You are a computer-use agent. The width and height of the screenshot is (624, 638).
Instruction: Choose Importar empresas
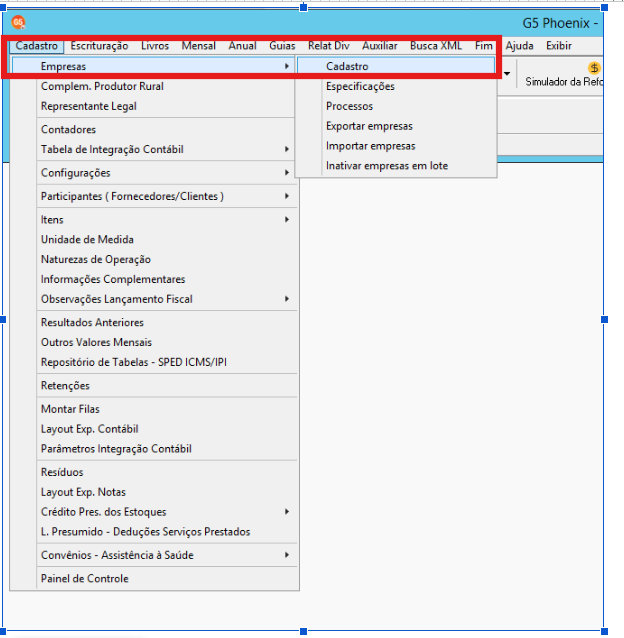pyautogui.click(x=396, y=146)
